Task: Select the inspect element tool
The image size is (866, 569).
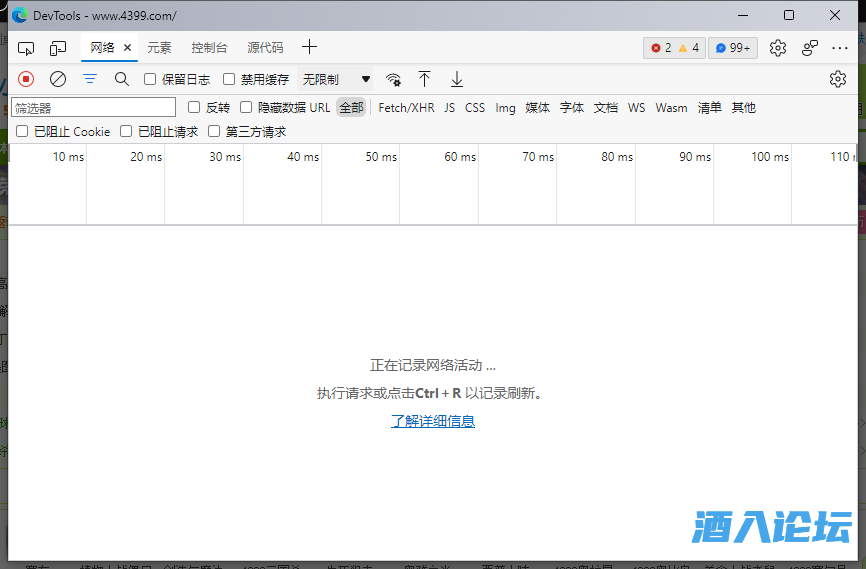Action: tap(26, 48)
